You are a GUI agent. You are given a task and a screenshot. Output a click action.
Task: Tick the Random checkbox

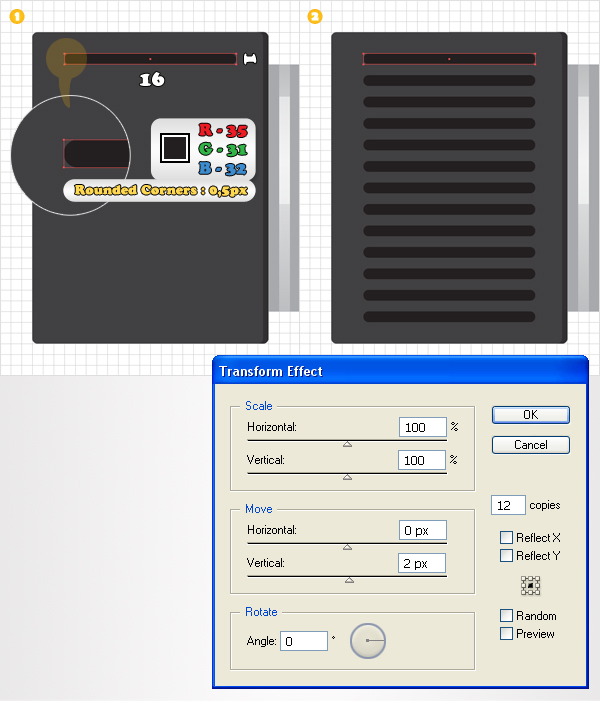pyautogui.click(x=506, y=616)
